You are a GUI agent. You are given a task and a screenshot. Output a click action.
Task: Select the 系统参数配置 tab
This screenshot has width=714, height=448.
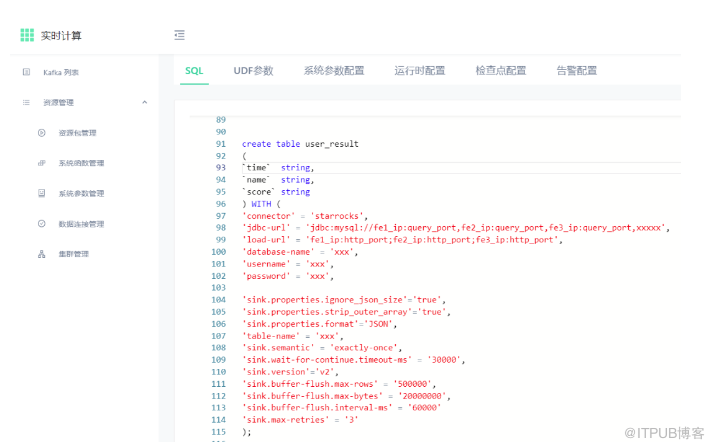click(334, 71)
